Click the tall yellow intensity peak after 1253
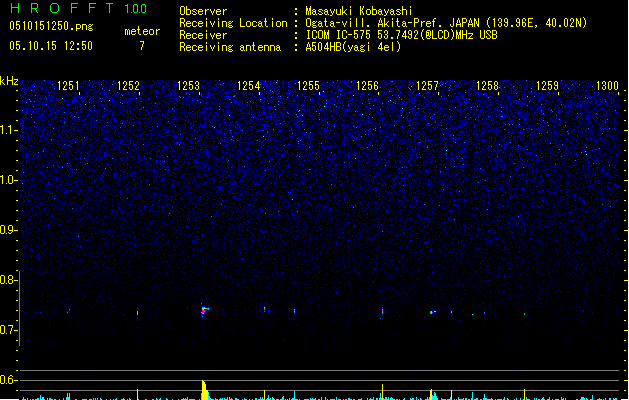 pyautogui.click(x=205, y=390)
